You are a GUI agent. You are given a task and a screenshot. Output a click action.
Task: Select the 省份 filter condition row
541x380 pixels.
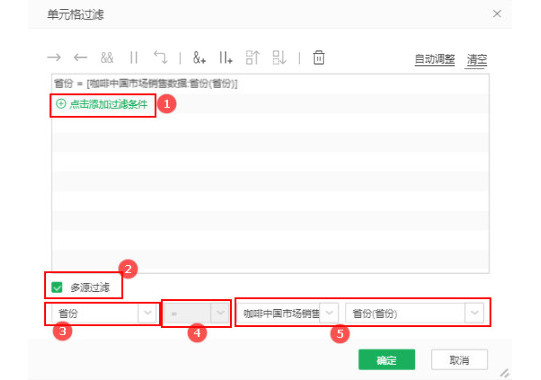(270, 84)
